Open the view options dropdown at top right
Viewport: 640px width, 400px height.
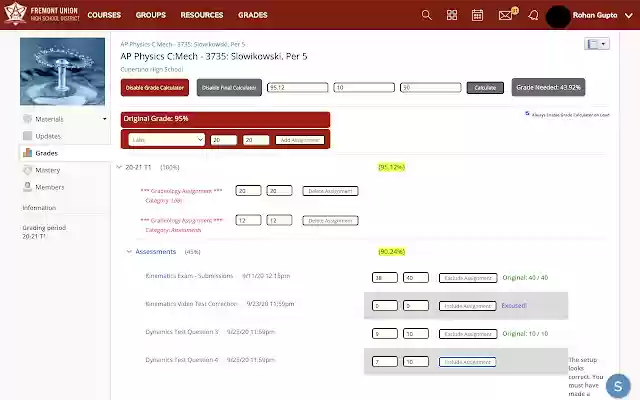click(597, 44)
